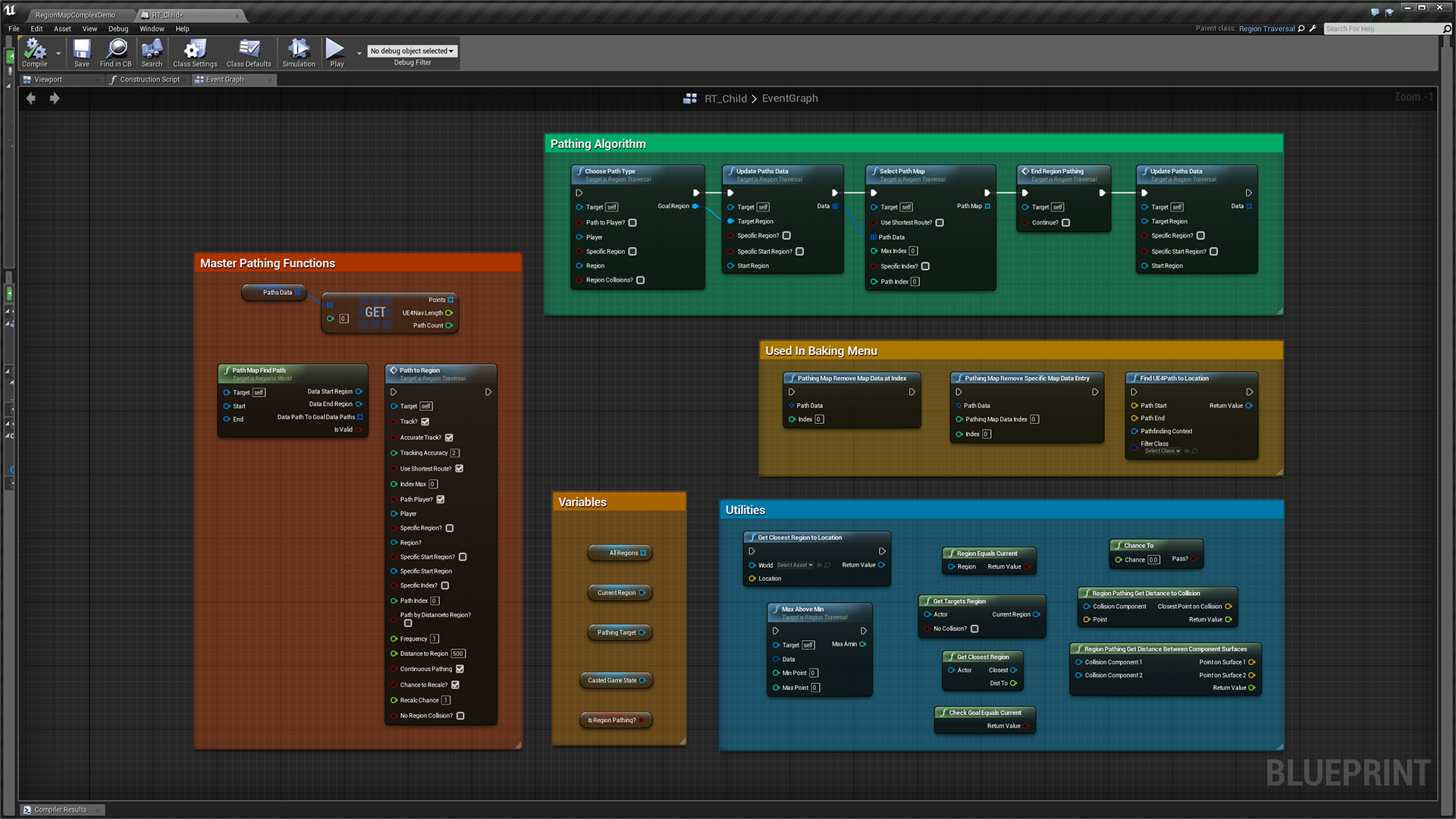The height and width of the screenshot is (819, 1456).
Task: Start Simulation from the toolbar
Action: point(299,52)
